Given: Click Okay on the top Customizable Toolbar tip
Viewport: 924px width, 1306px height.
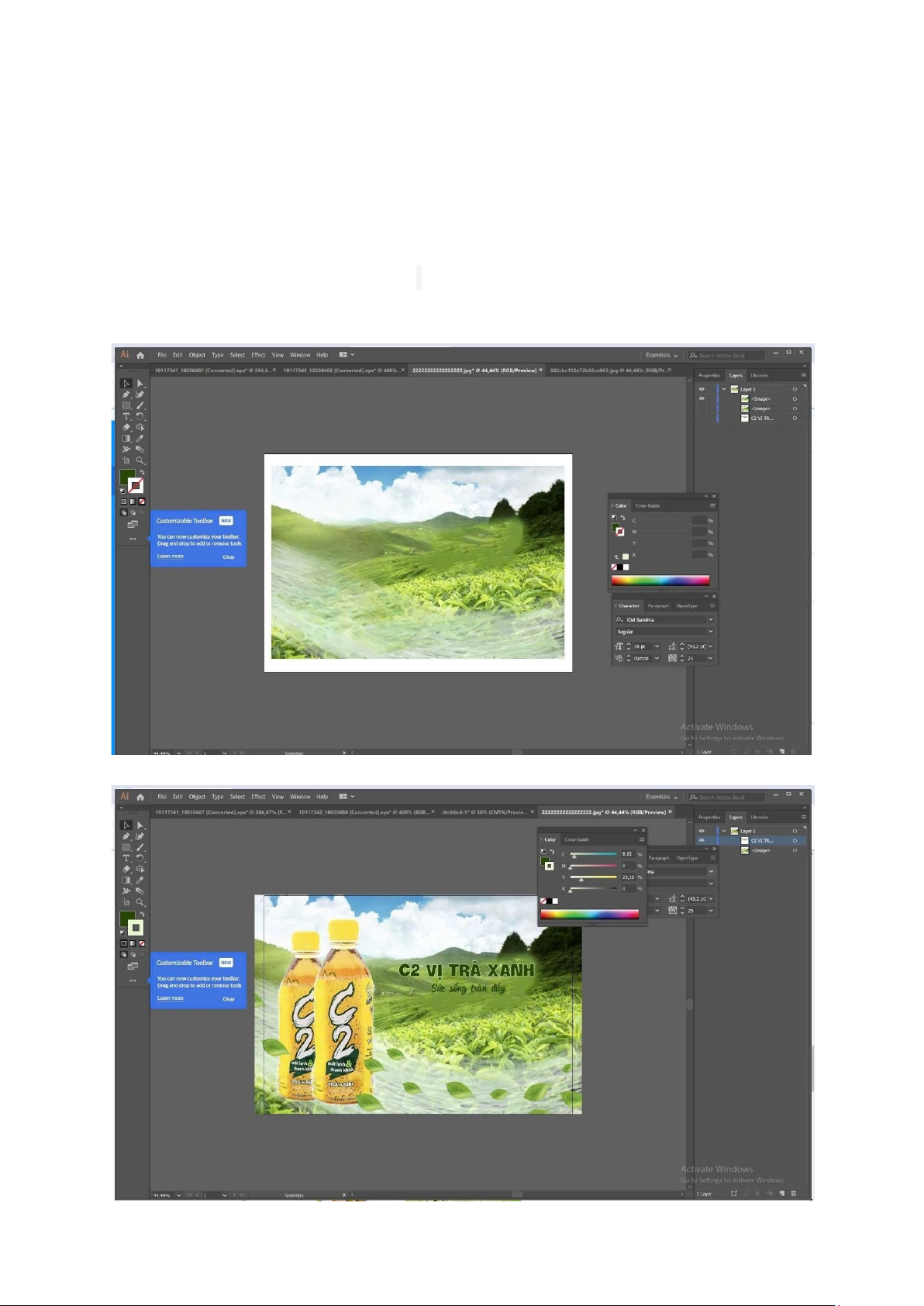Looking at the screenshot, I should (x=229, y=557).
